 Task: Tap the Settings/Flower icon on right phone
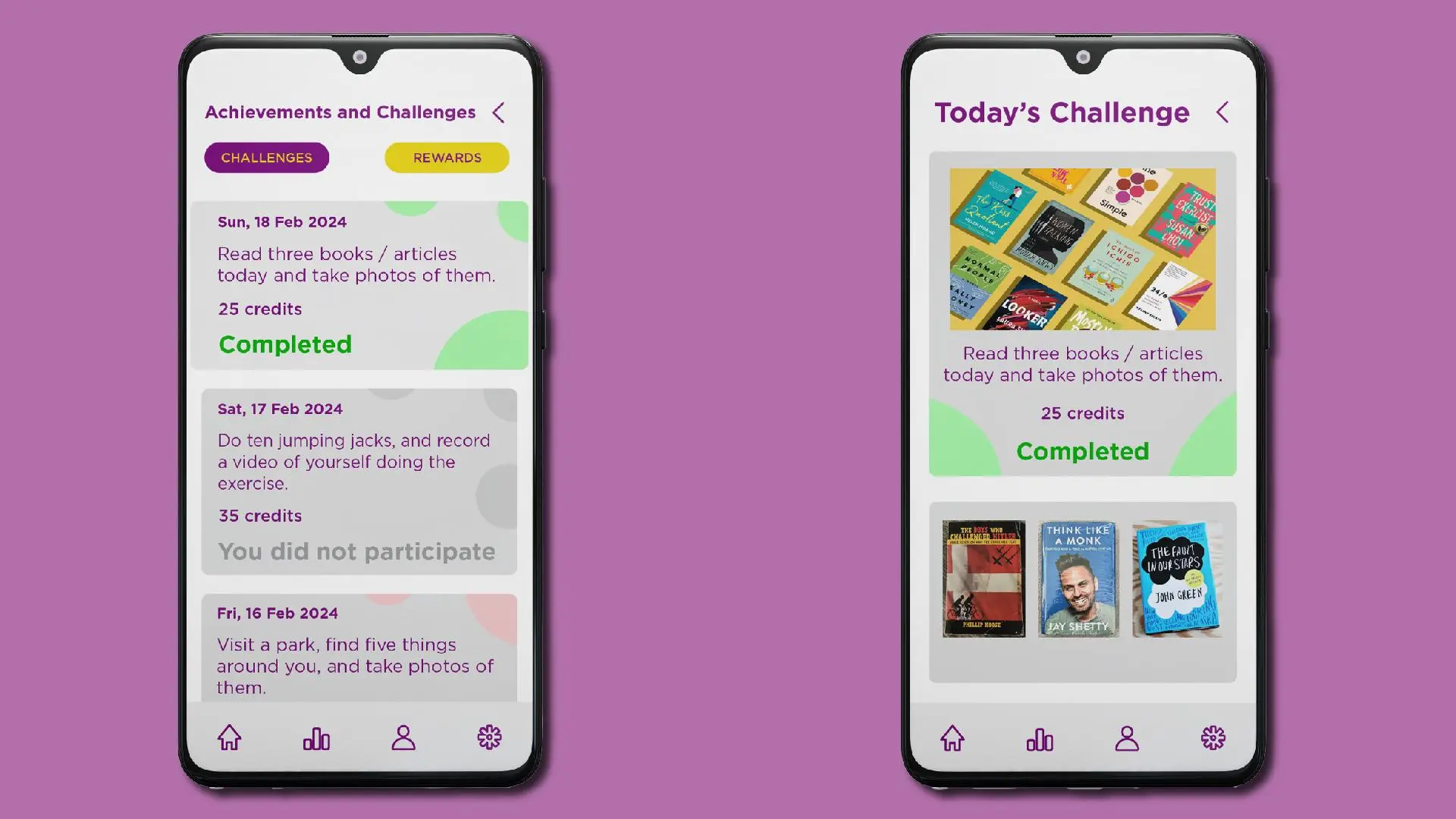click(1212, 738)
